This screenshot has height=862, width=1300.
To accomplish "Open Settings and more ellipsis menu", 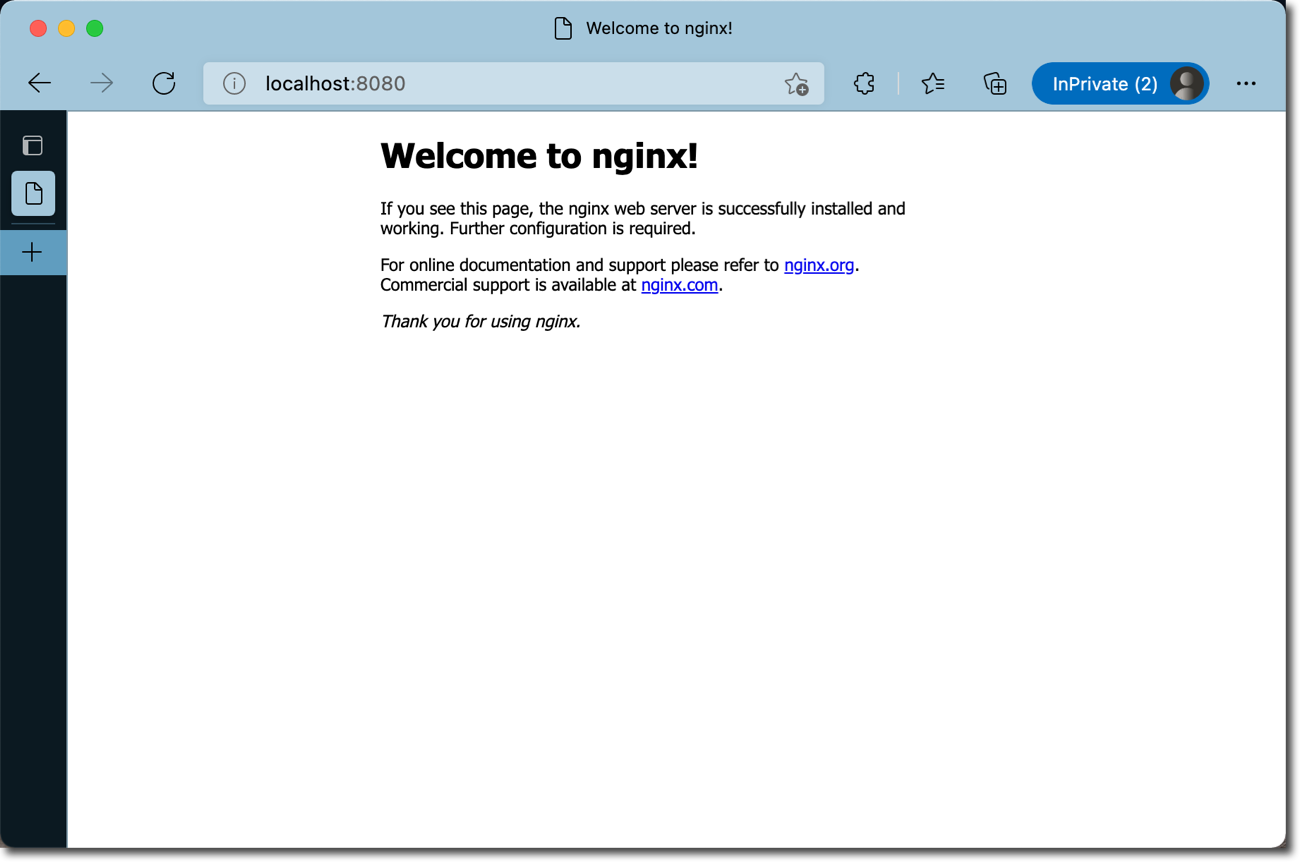I will pos(1245,84).
